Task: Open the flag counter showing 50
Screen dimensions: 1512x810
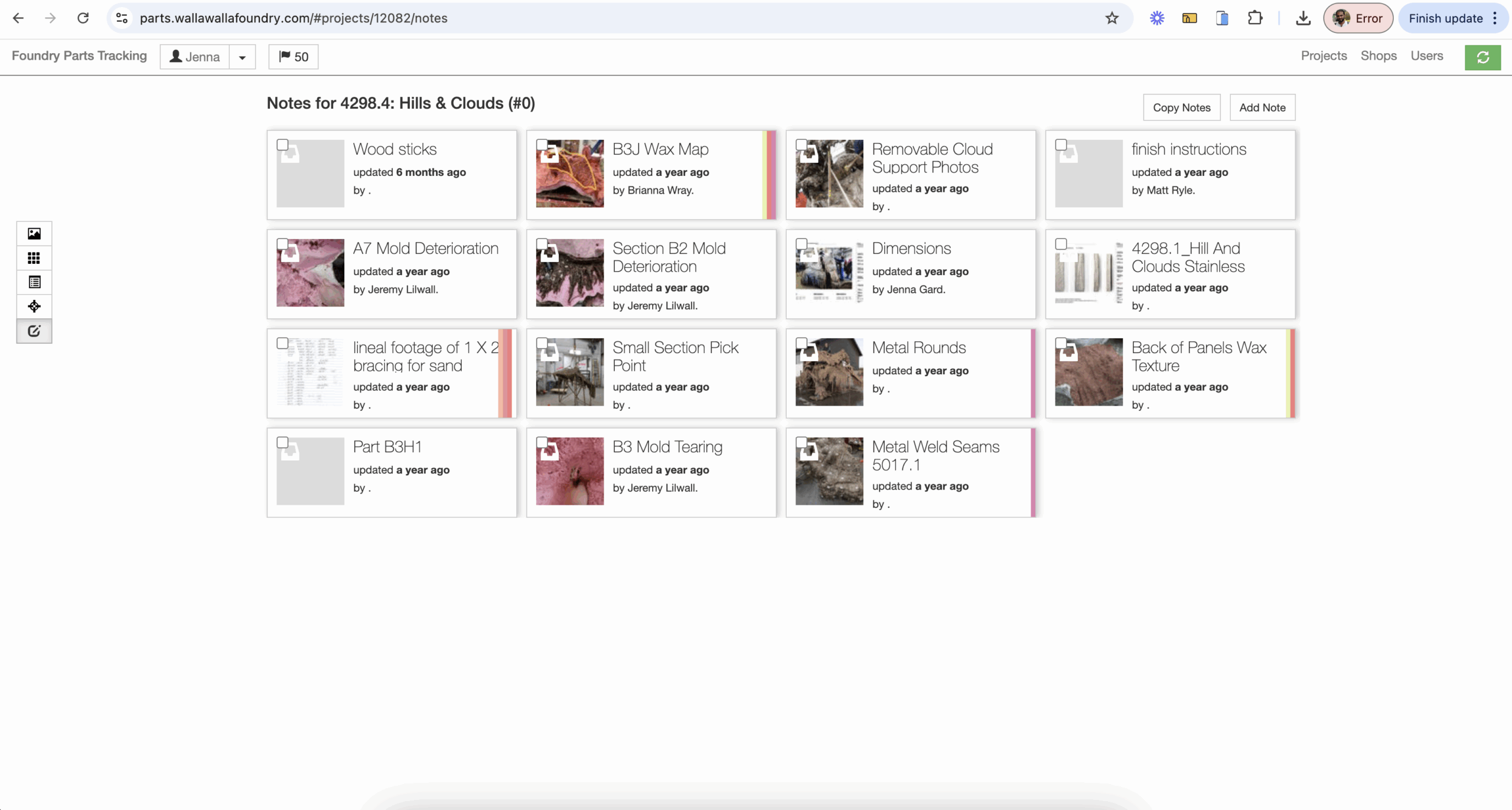Action: pos(294,57)
